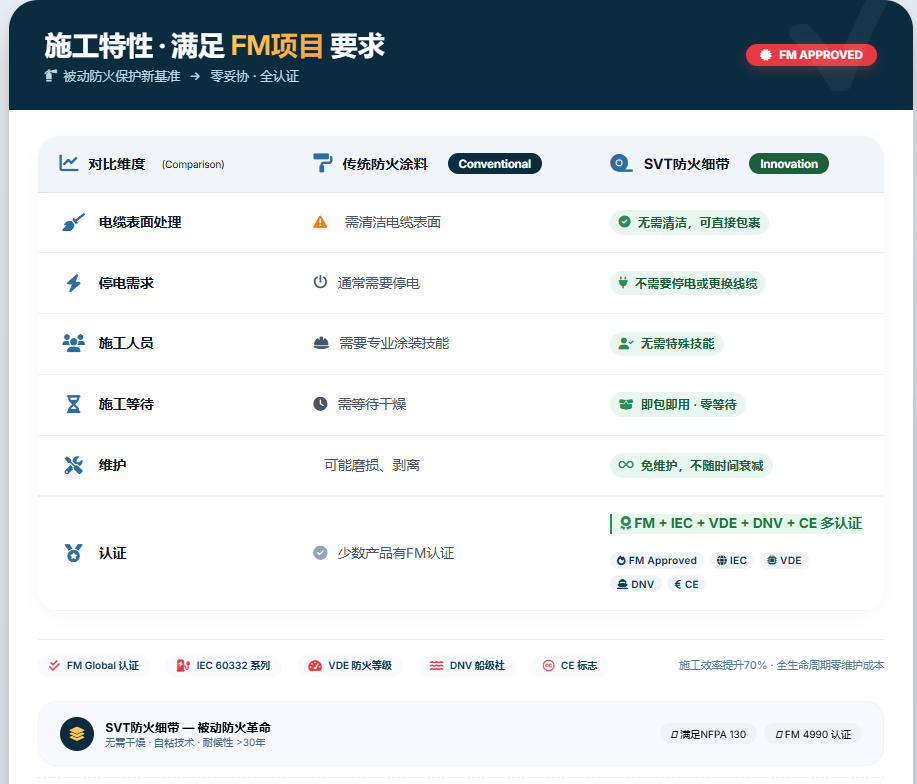Click the clock icon beside 需等待干燥
This screenshot has width=917, height=784.
point(320,403)
